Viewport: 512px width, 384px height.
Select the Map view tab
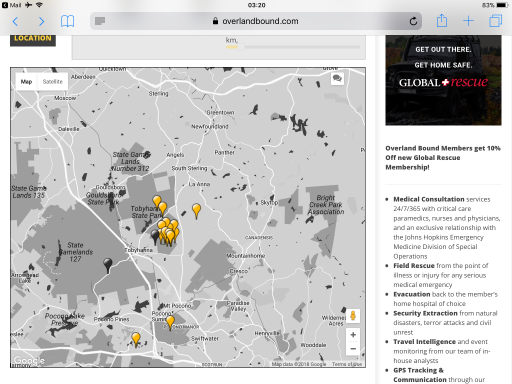pyautogui.click(x=26, y=82)
